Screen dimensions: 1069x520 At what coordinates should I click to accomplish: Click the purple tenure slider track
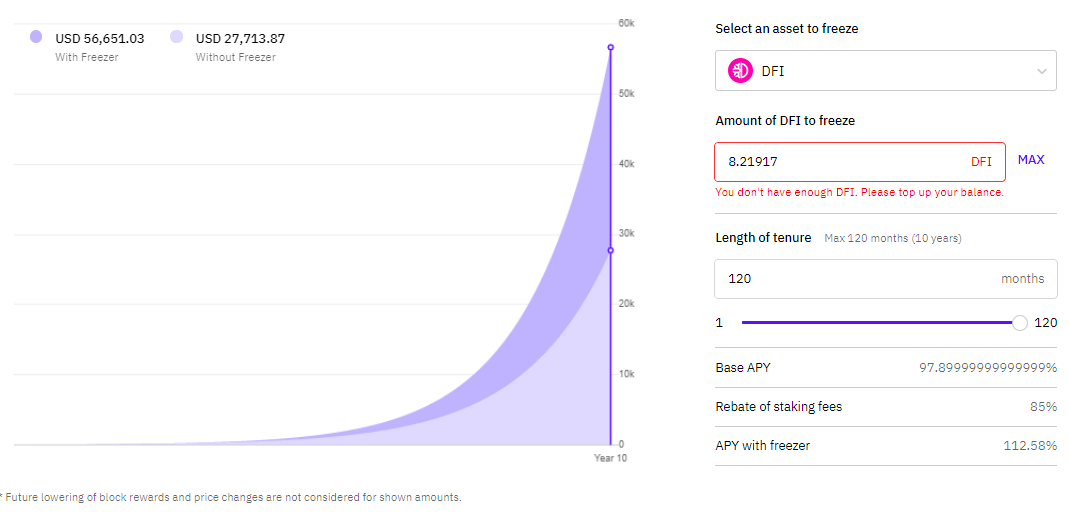[877, 323]
